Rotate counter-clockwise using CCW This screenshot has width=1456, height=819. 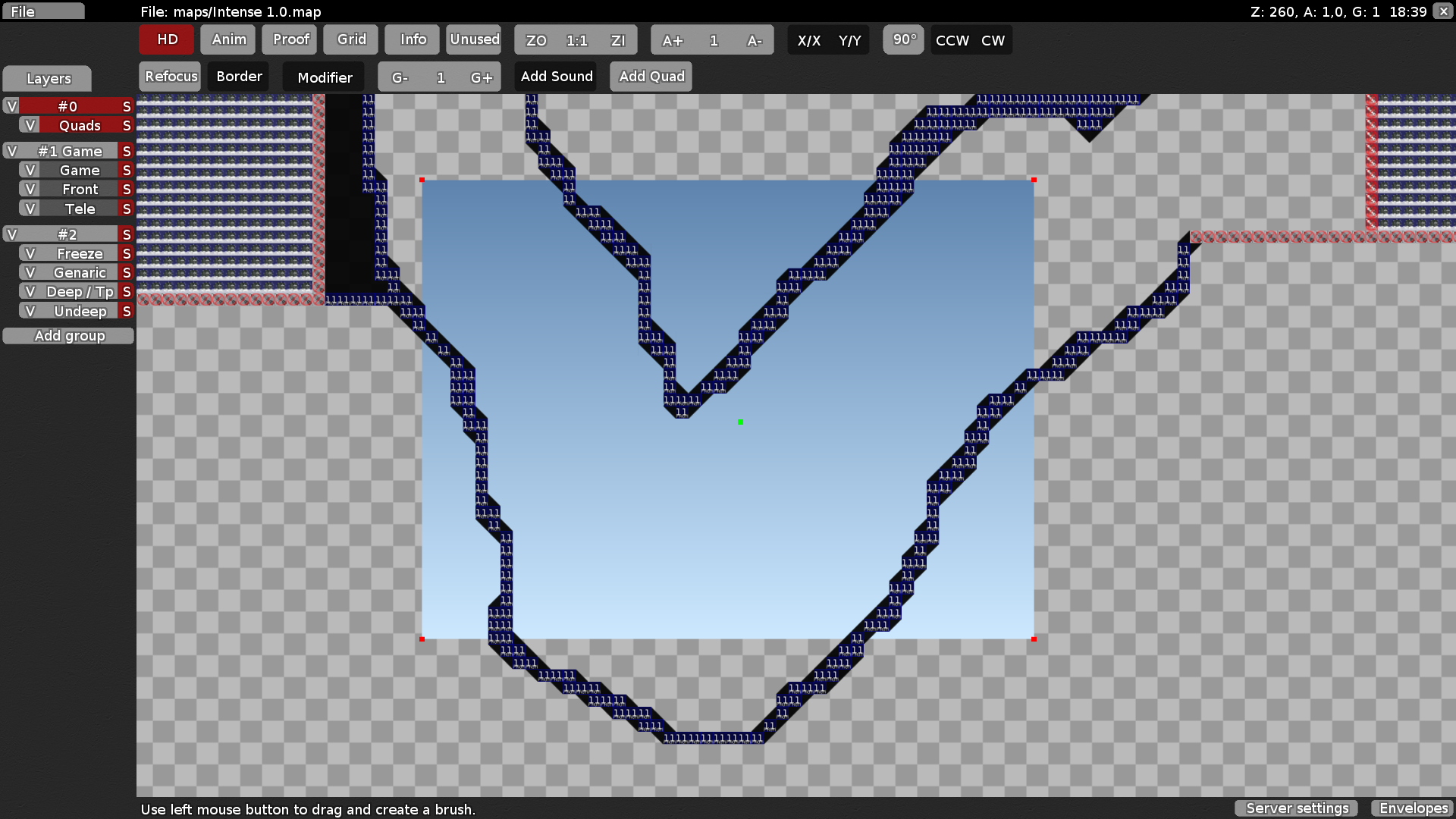pyautogui.click(x=952, y=40)
